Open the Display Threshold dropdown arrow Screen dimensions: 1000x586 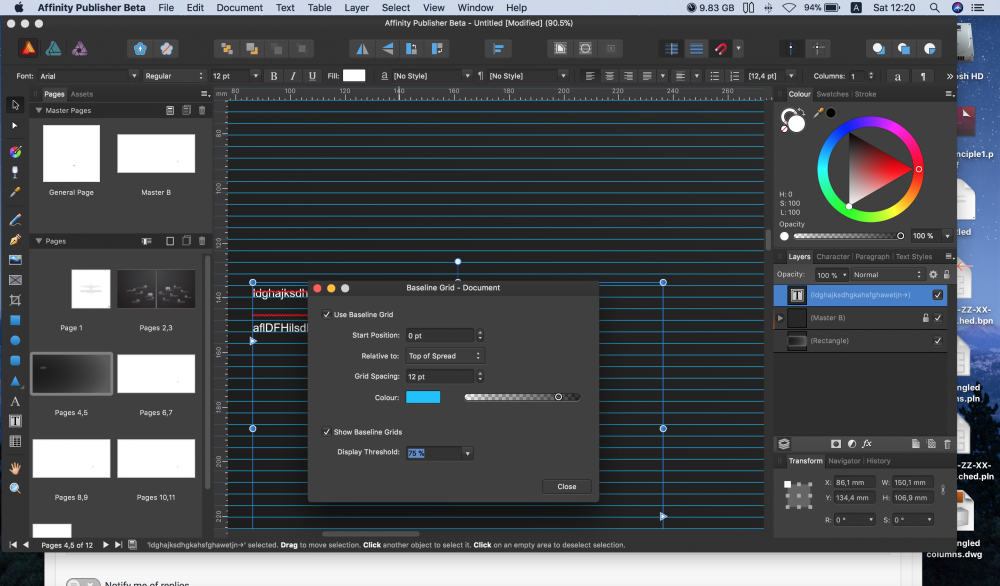[x=467, y=453]
